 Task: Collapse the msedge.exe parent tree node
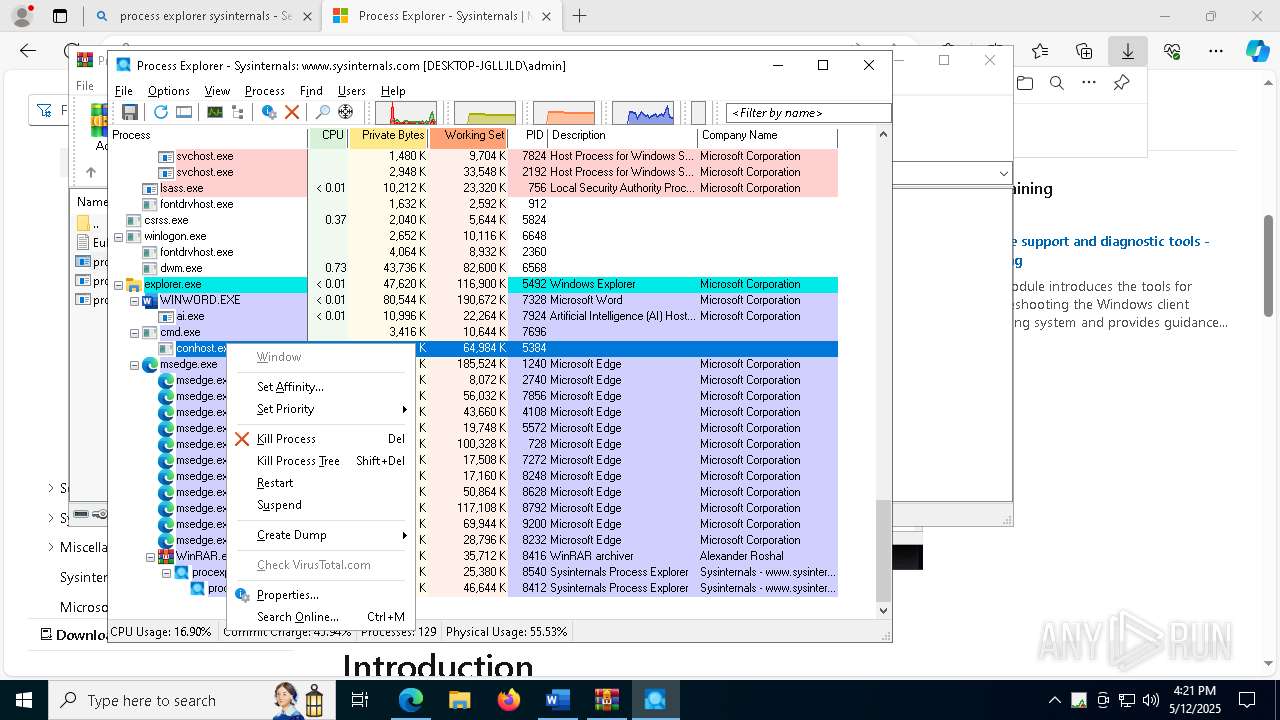pyautogui.click(x=134, y=365)
